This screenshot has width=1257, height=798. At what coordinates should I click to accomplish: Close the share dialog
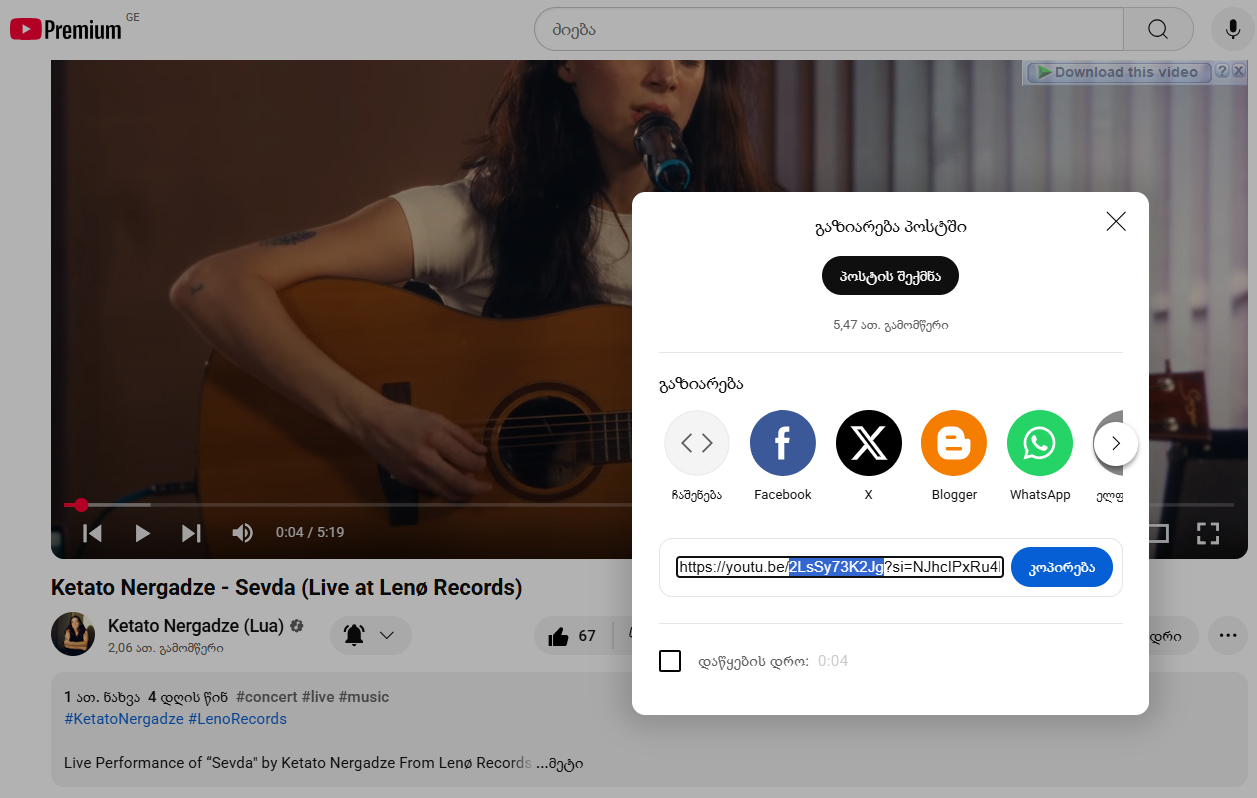1116,222
